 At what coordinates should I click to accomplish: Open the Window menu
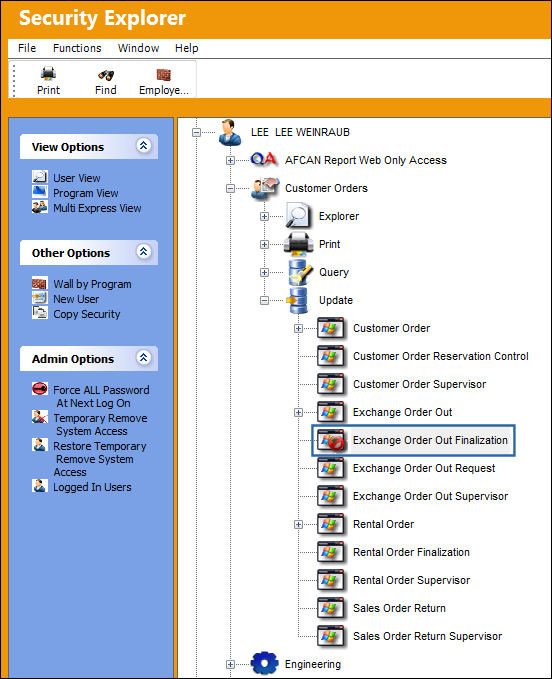pos(139,48)
